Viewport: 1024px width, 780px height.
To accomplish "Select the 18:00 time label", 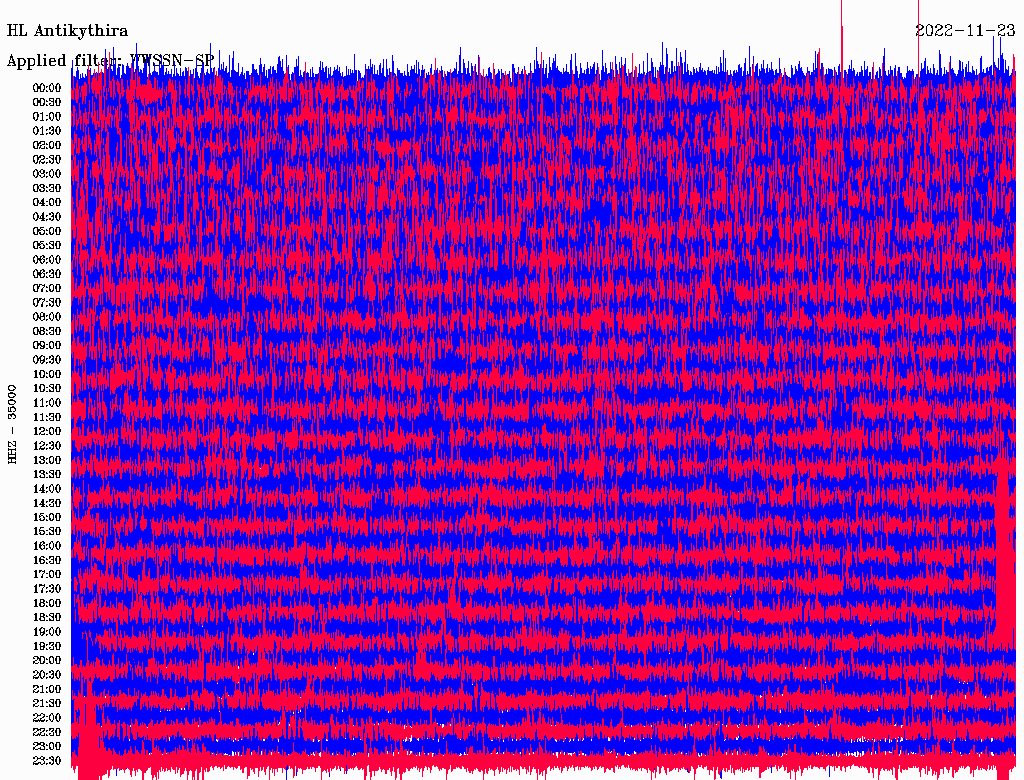I will [47, 603].
